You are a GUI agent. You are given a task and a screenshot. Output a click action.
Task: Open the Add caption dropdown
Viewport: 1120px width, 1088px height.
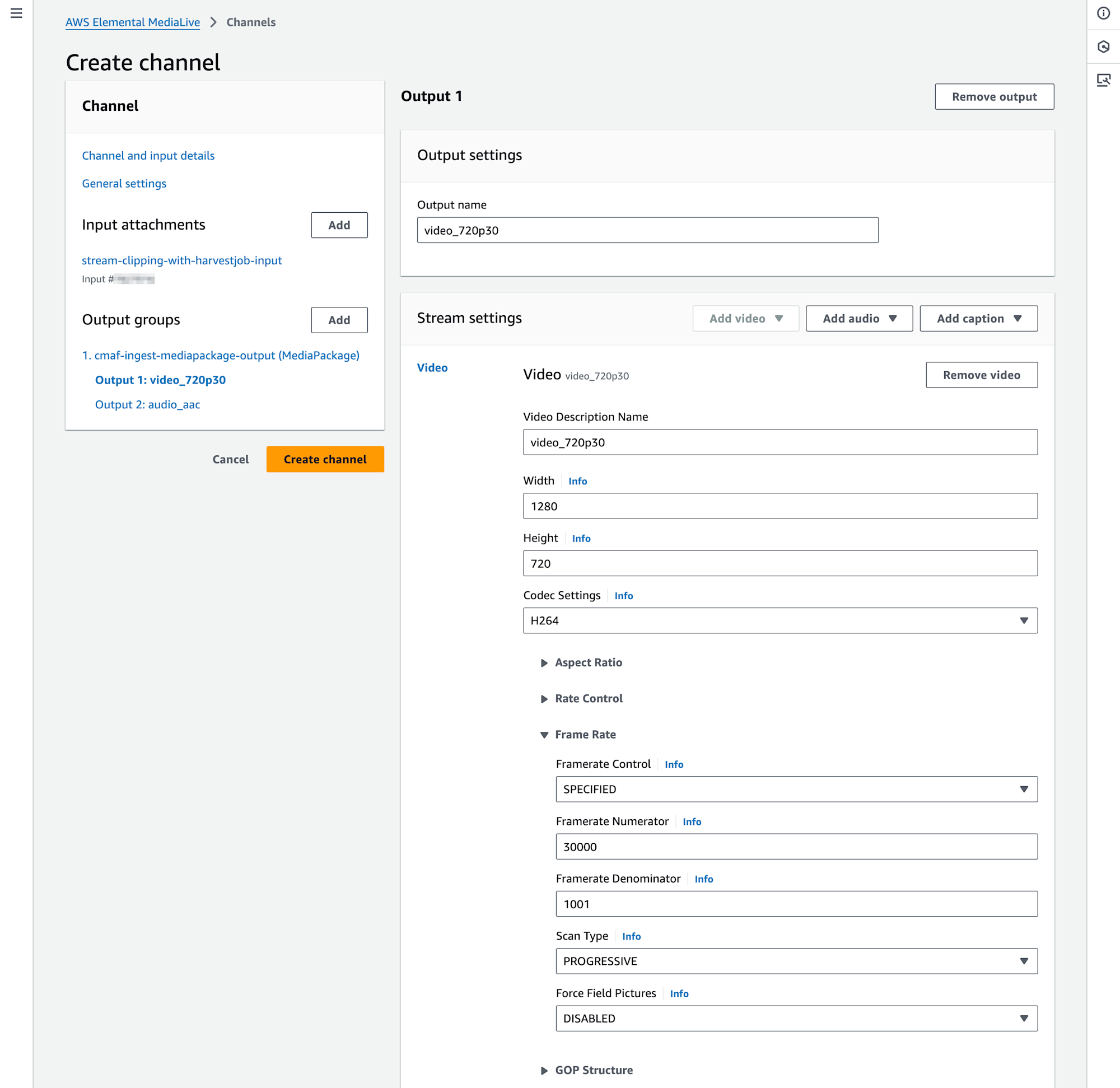point(979,318)
